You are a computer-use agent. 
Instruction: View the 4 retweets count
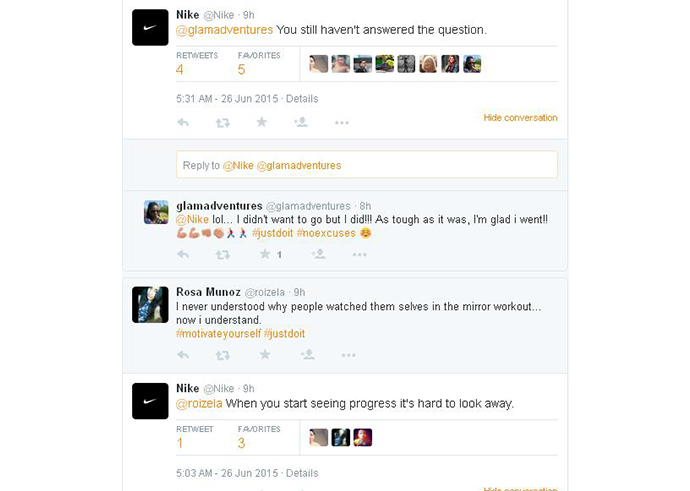[x=180, y=70]
